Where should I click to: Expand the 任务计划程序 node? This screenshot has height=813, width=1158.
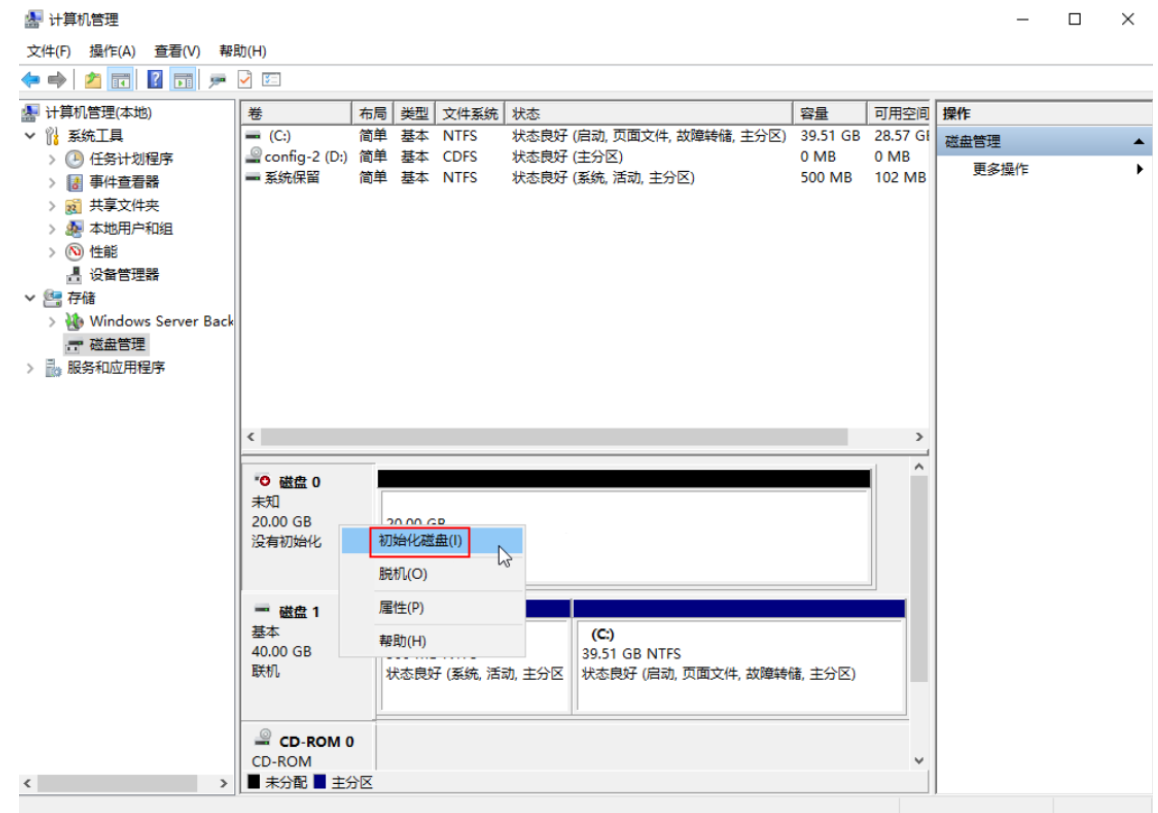(x=52, y=159)
